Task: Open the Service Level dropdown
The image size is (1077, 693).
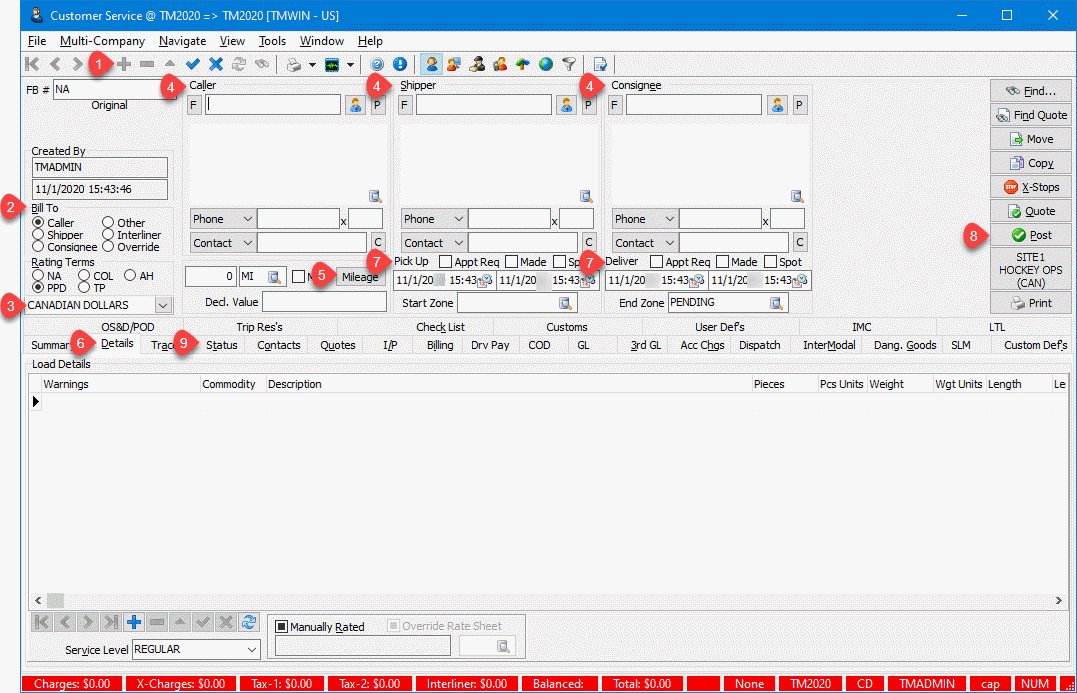Action: pos(250,649)
